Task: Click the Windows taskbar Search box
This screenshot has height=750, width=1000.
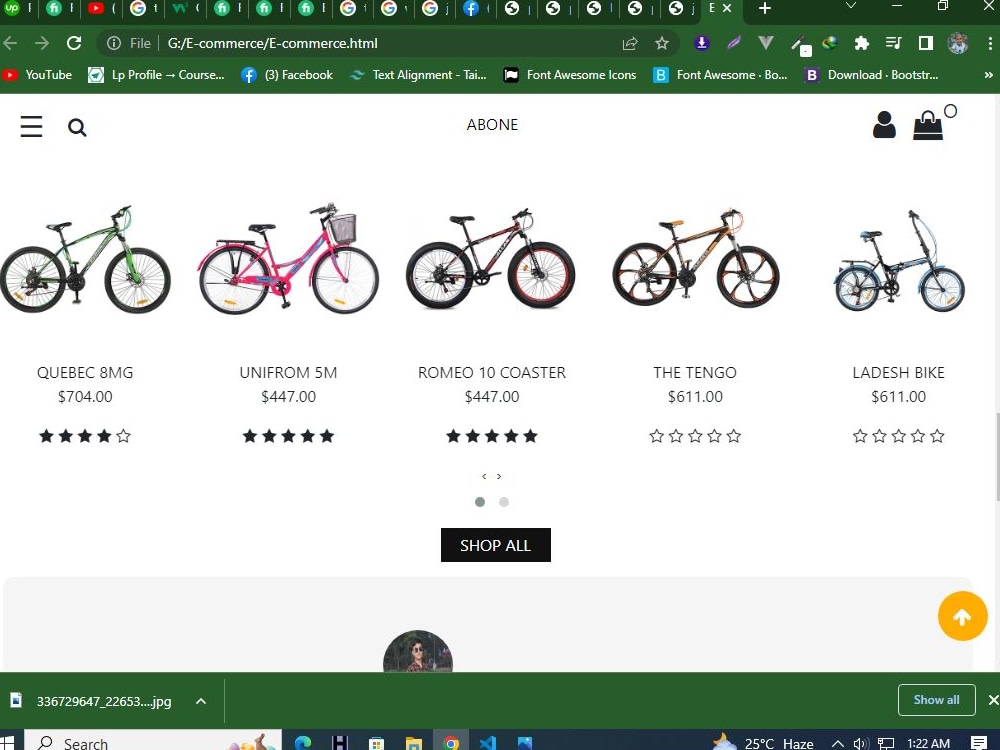Action: point(153,741)
